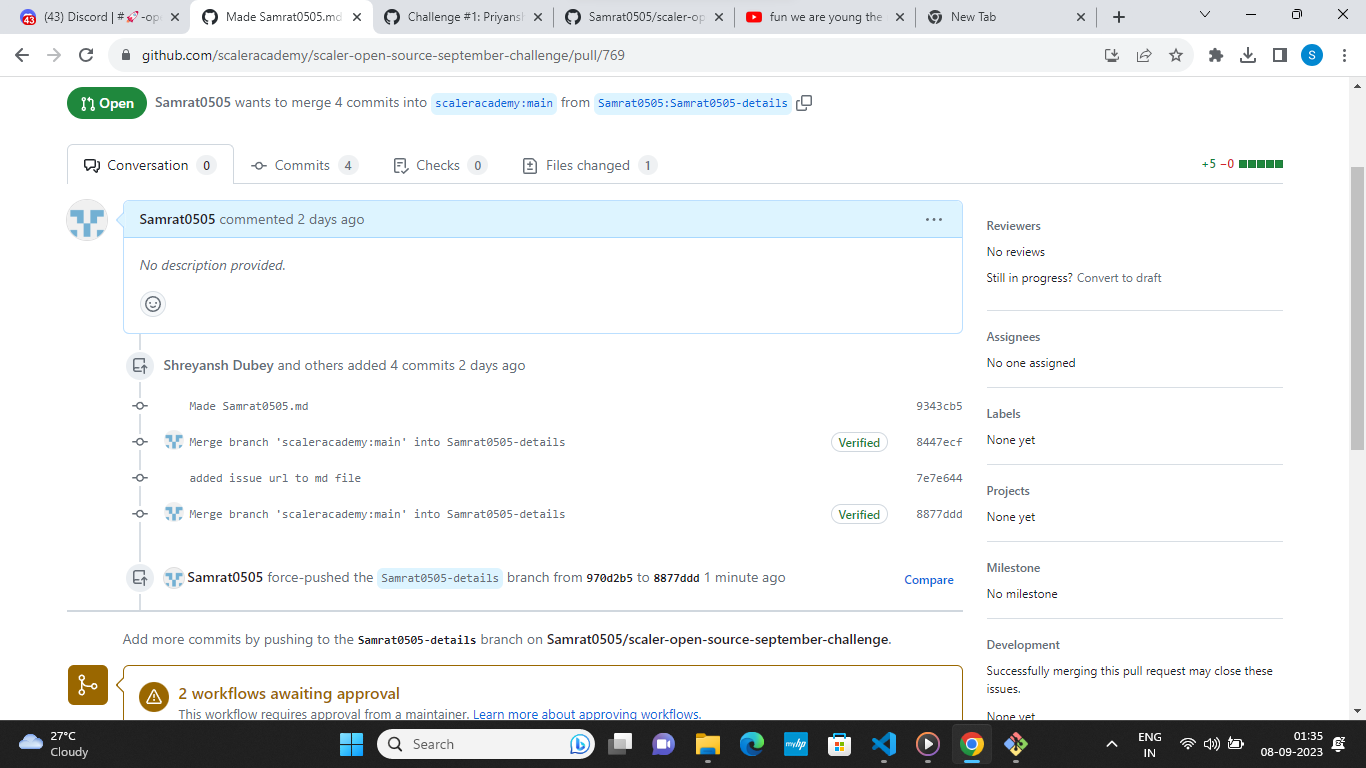
Task: Click the yellow workflow approval icon
Action: coord(88,685)
